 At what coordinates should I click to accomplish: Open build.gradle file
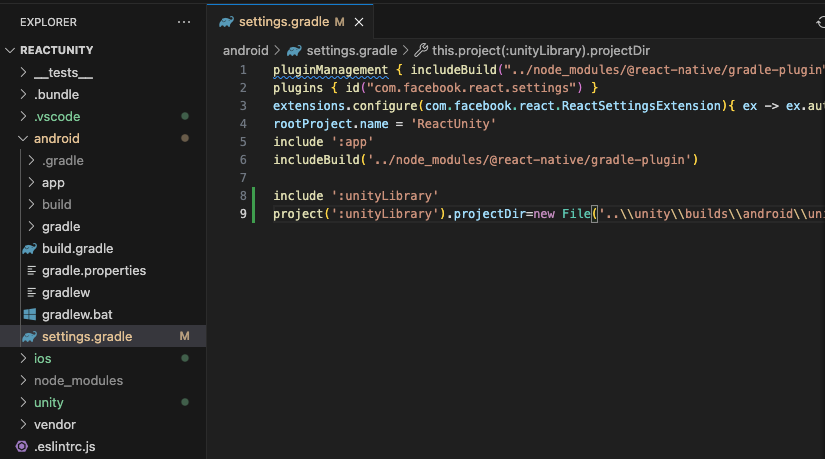77,248
